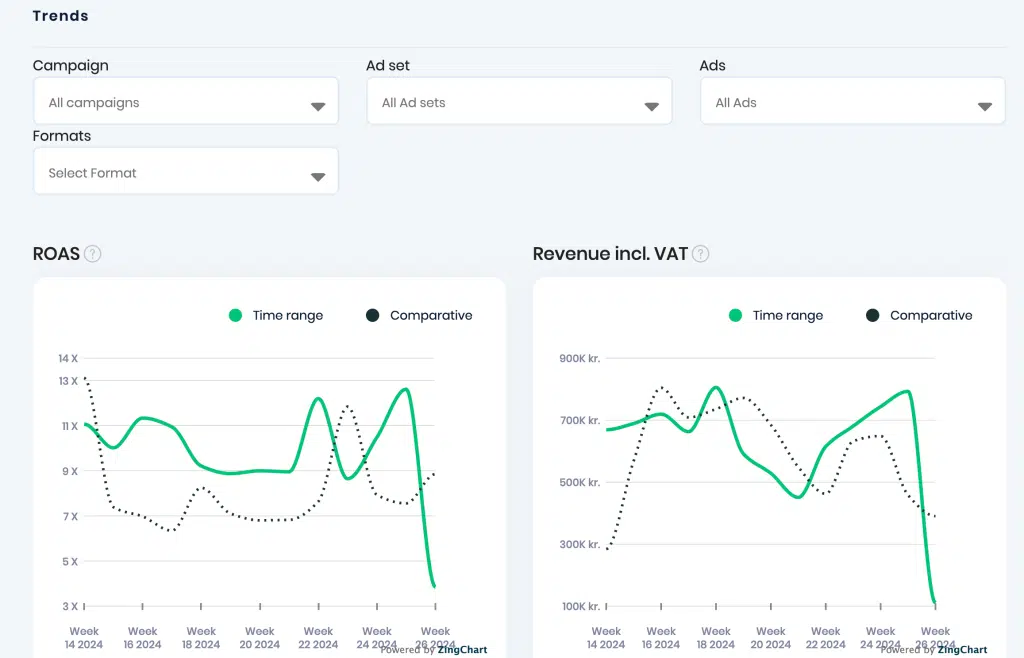The image size is (1024, 658).
Task: Select the 900K kr. axis label
Action: (x=579, y=358)
